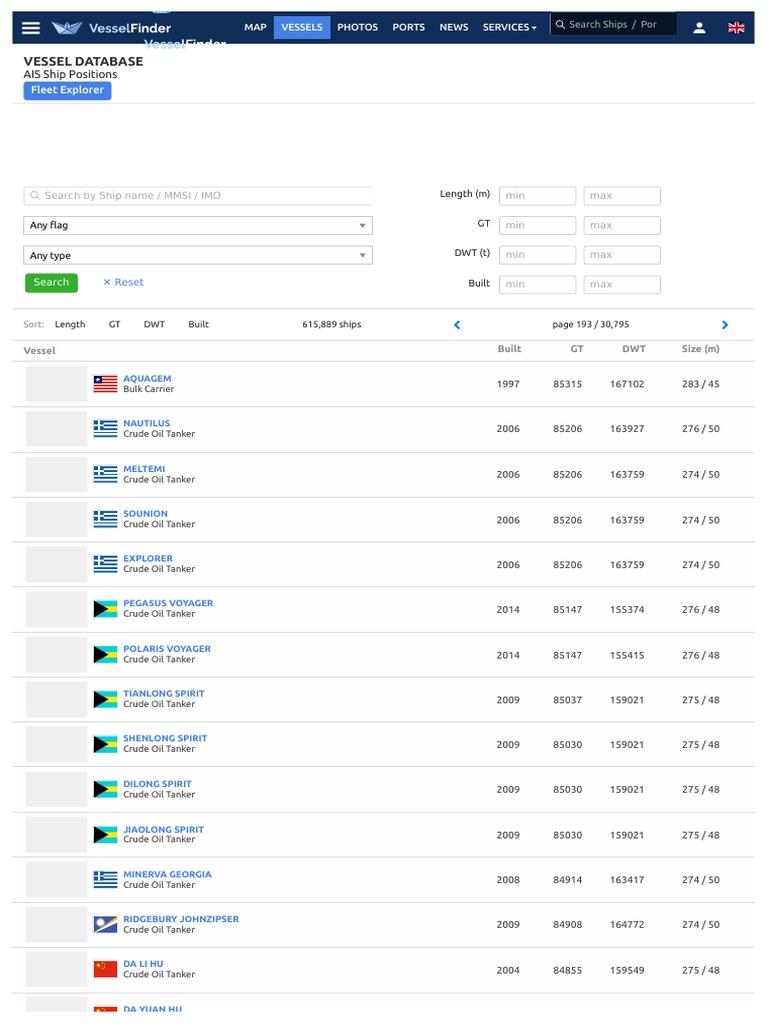768x1024 pixels.
Task: Click the China flag beside DA LI HU
Action: click(105, 969)
